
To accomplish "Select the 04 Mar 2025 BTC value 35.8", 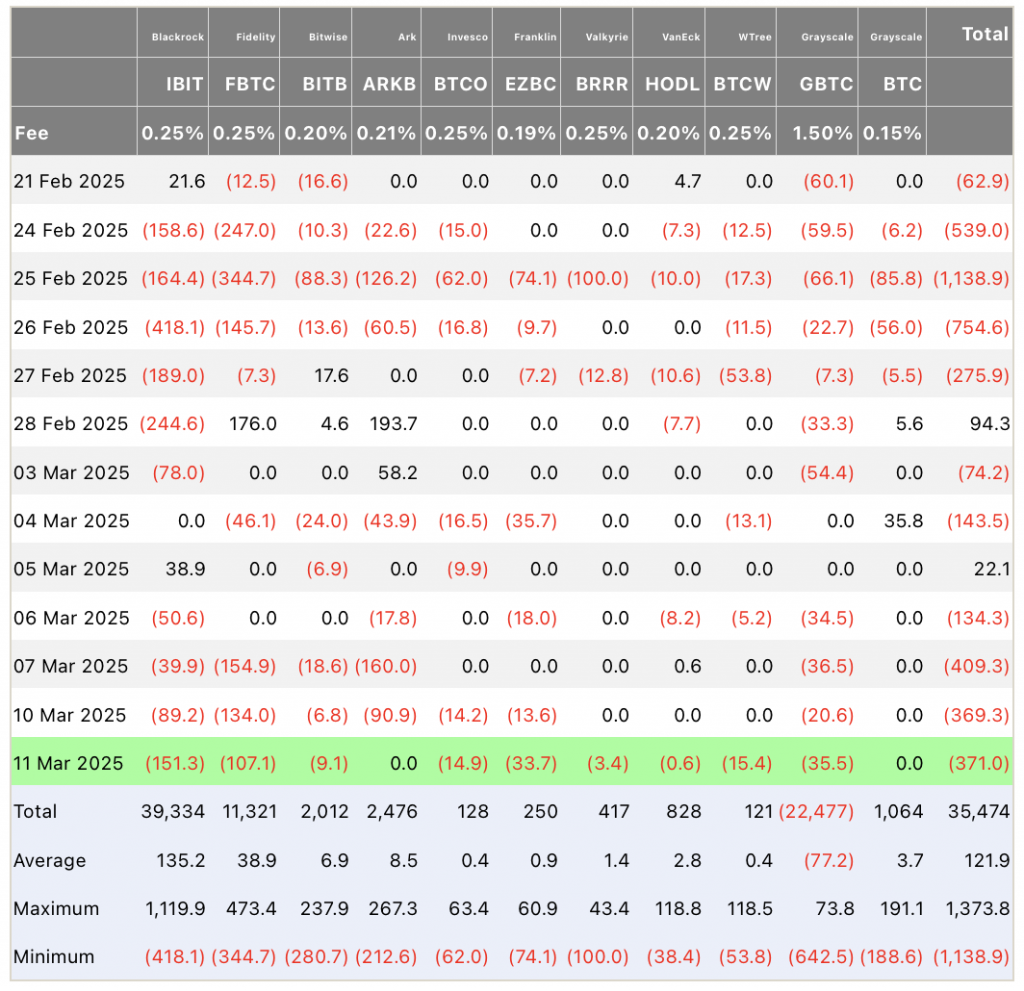I will tap(903, 521).
